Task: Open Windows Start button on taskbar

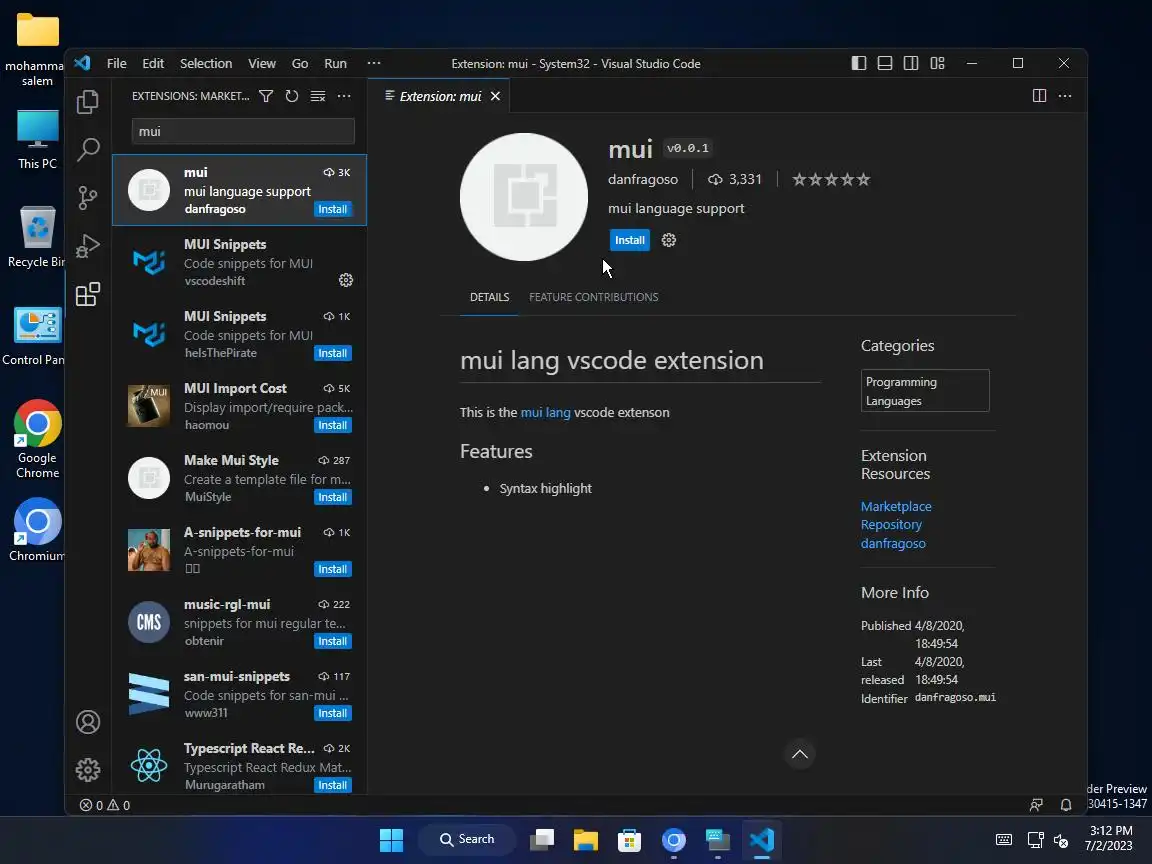Action: tap(391, 839)
